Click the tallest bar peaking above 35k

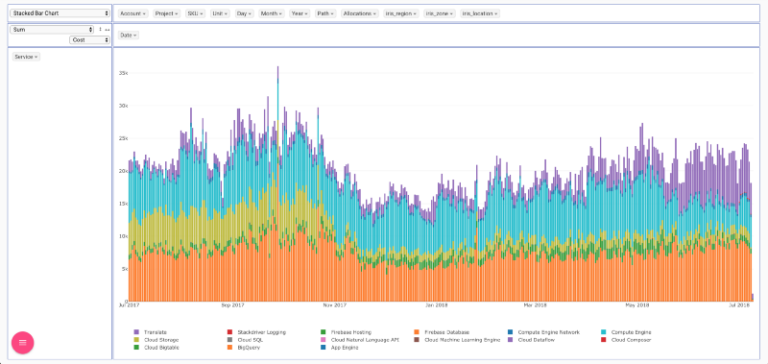pos(278,184)
